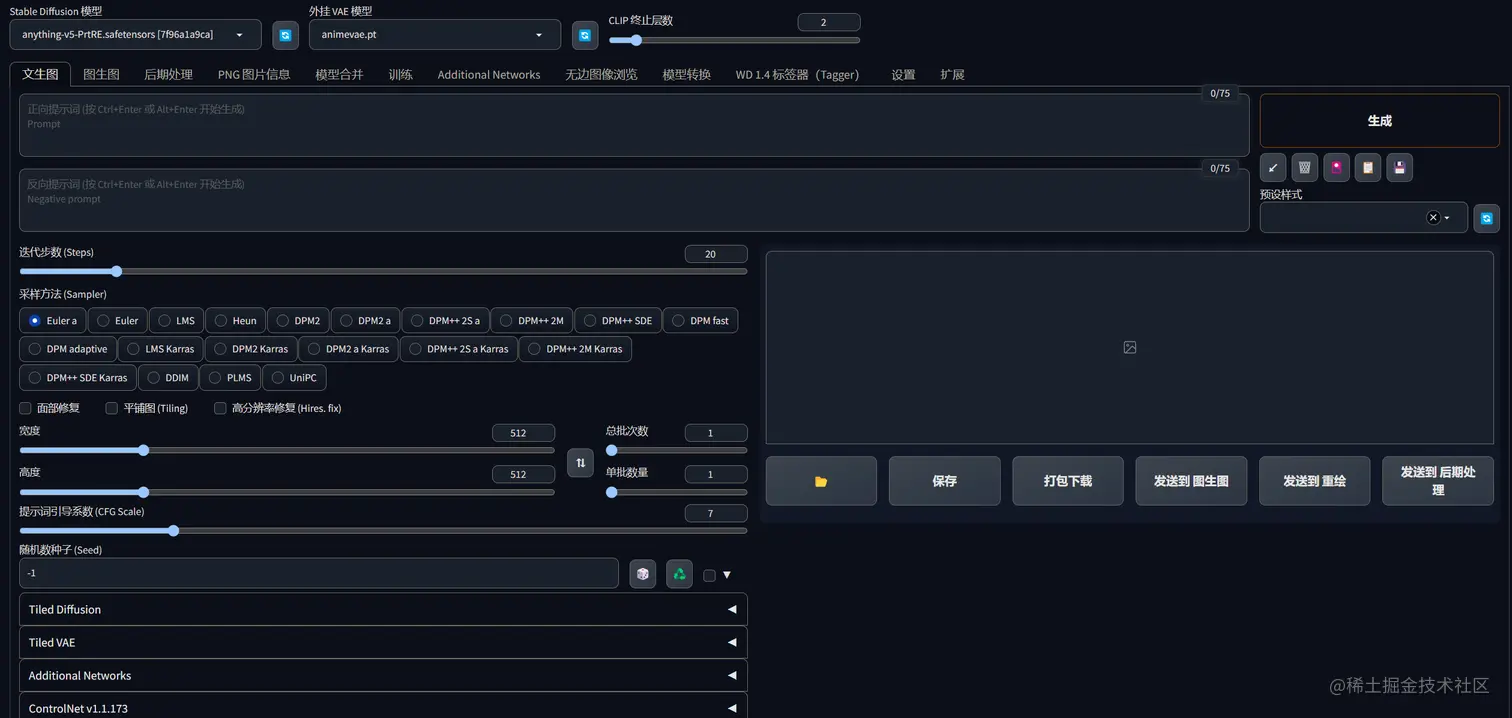Click the Steps number box showing 20
This screenshot has height=718, width=1512.
(716, 254)
